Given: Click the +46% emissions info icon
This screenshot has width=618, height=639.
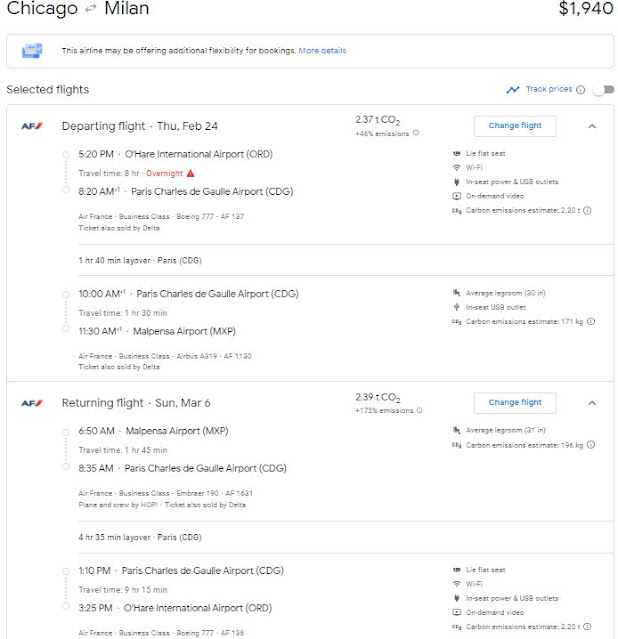Looking at the screenshot, I should pos(416,133).
